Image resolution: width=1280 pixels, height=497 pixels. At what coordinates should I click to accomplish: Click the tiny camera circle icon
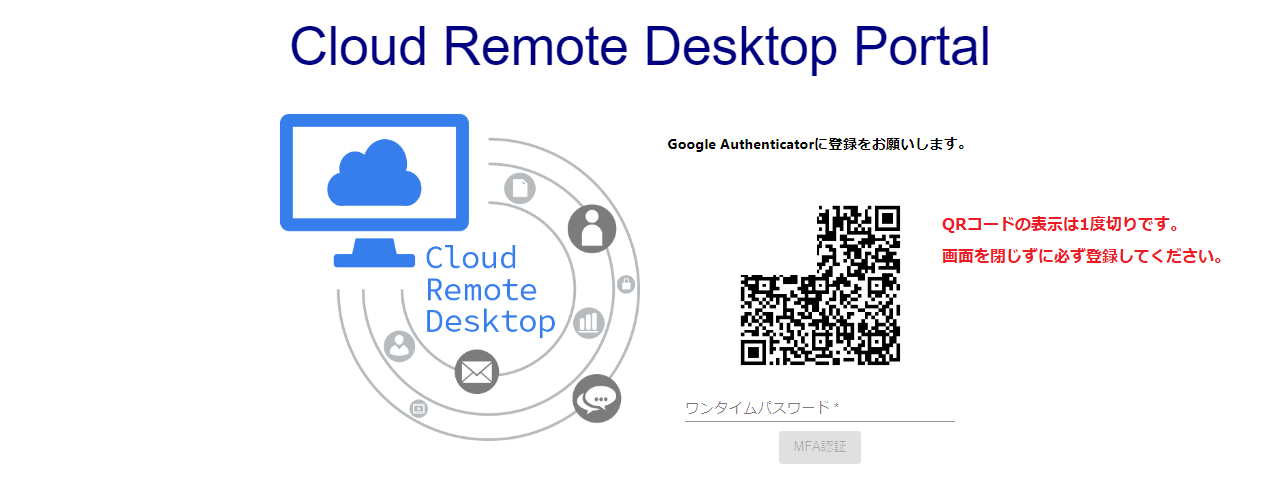(x=419, y=408)
